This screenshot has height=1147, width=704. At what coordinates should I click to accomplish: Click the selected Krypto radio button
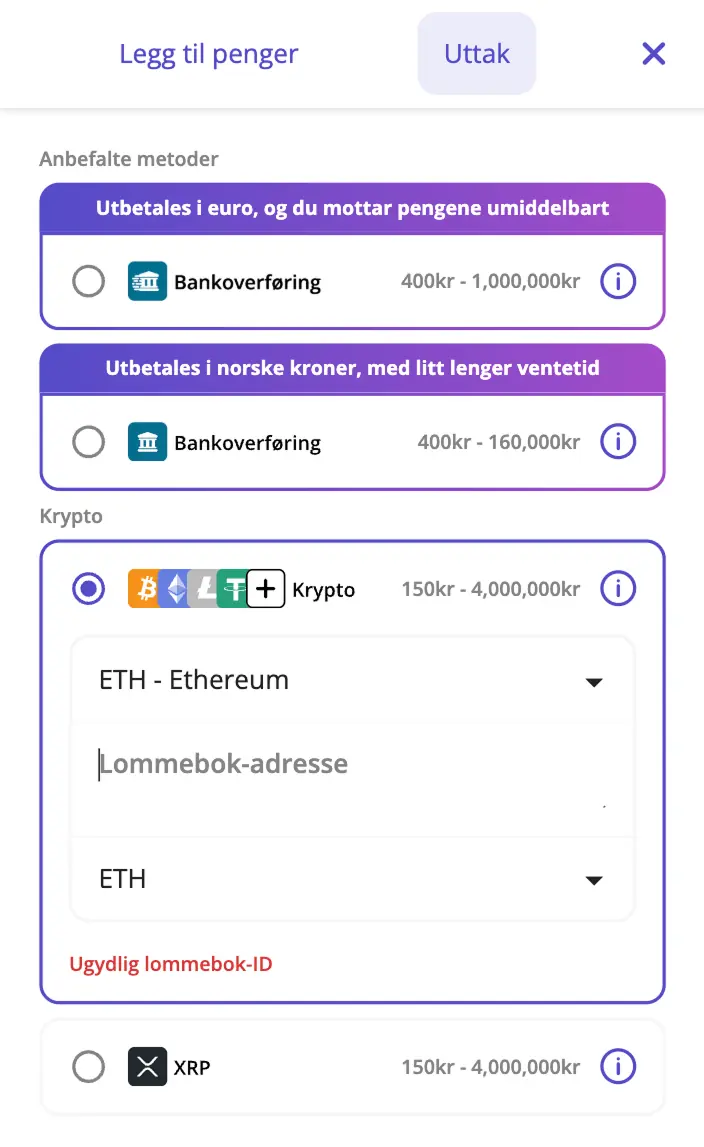tap(89, 589)
